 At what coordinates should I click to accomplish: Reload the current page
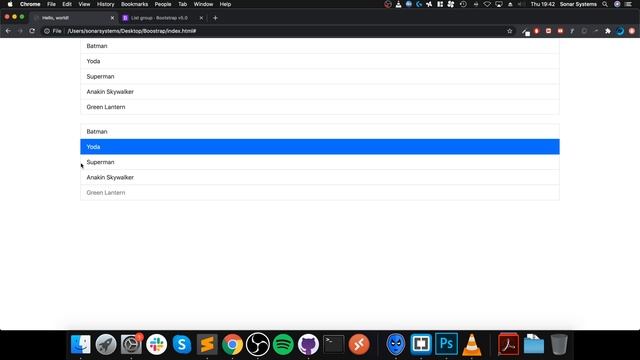click(x=32, y=31)
